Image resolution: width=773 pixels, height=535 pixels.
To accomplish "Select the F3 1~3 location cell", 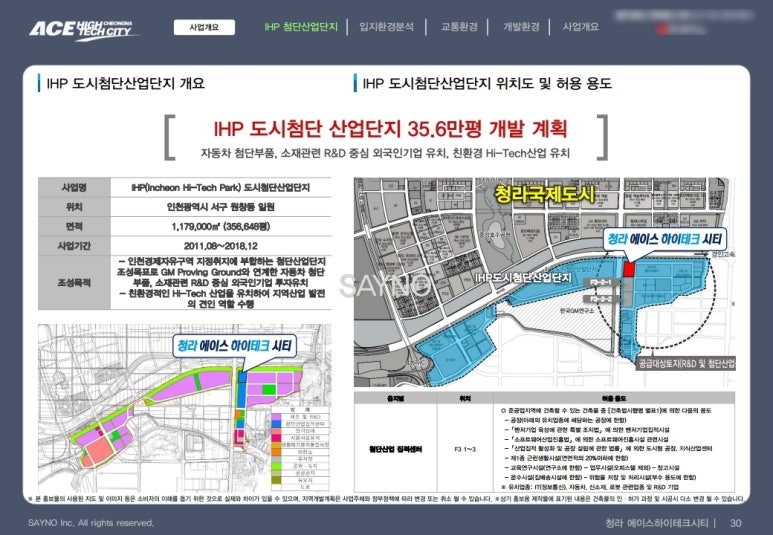I will (x=465, y=449).
